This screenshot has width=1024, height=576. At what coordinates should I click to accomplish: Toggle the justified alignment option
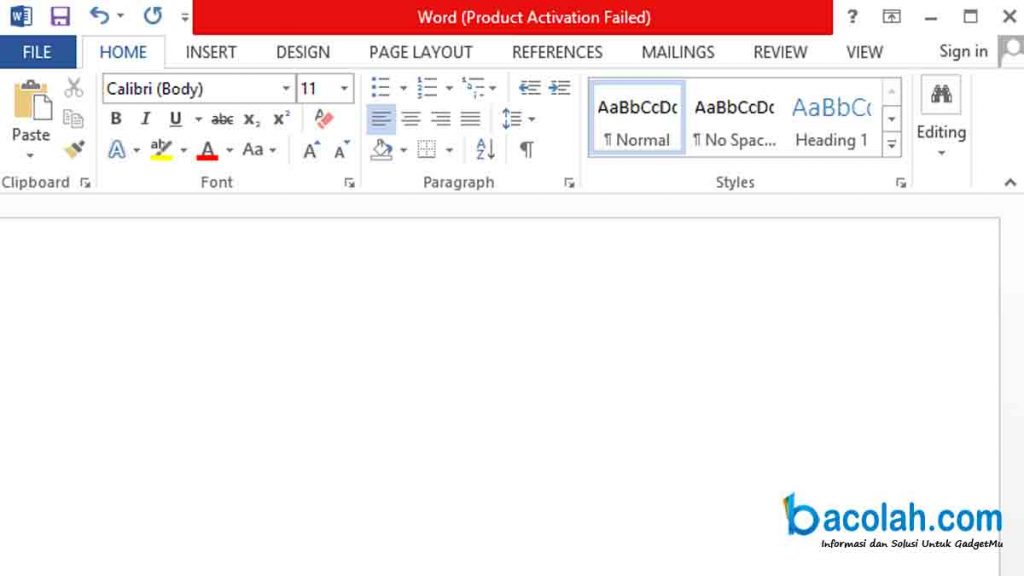[469, 118]
